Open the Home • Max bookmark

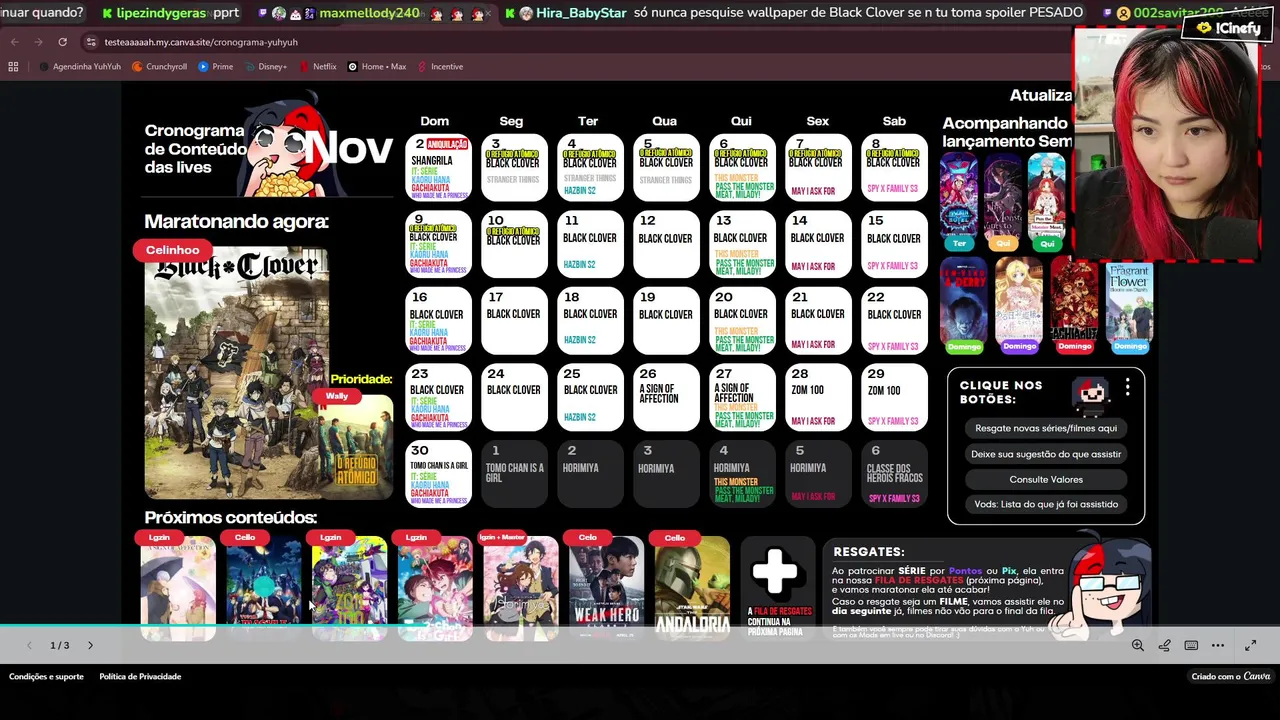[377, 67]
